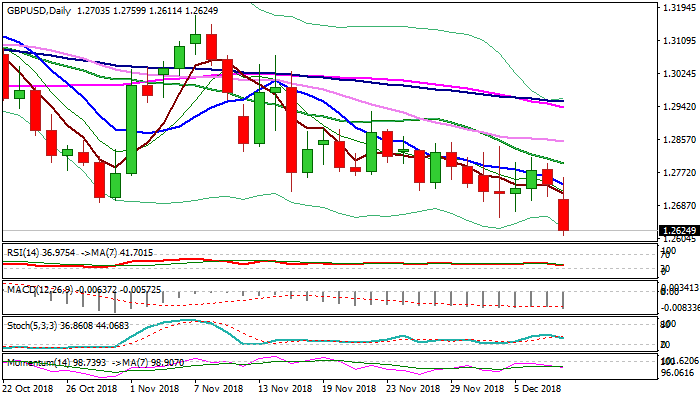This screenshot has height=400, width=700.
Task: Click the 1.31945 price axis level
Action: 679,8
